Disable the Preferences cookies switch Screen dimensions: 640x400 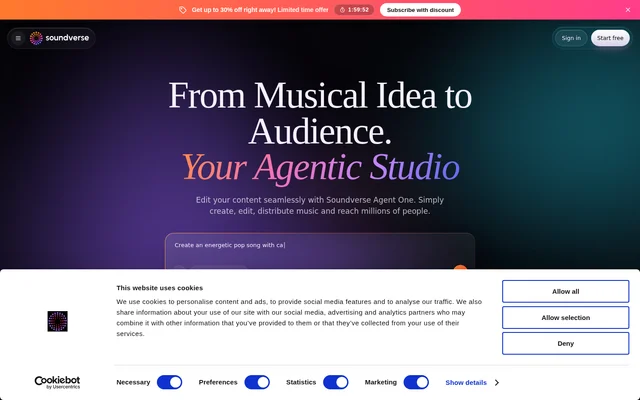257,382
